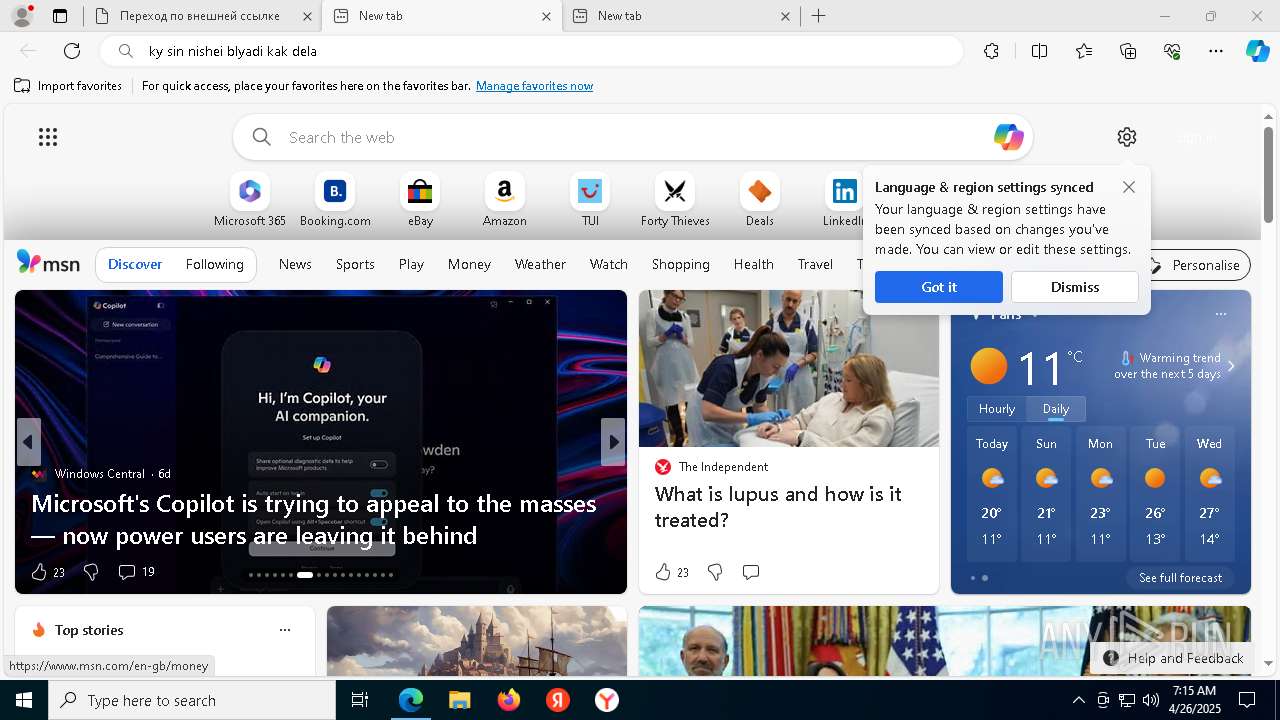Open the Microsoft 365 shortcut
The width and height of the screenshot is (1280, 720).
point(250,201)
